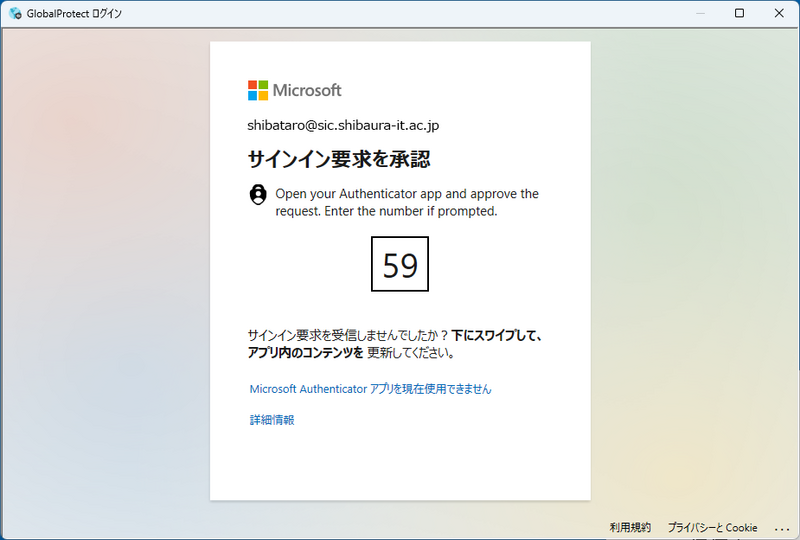Minimize the GlobalProtect login window
This screenshot has height=540, width=800.
(x=701, y=13)
